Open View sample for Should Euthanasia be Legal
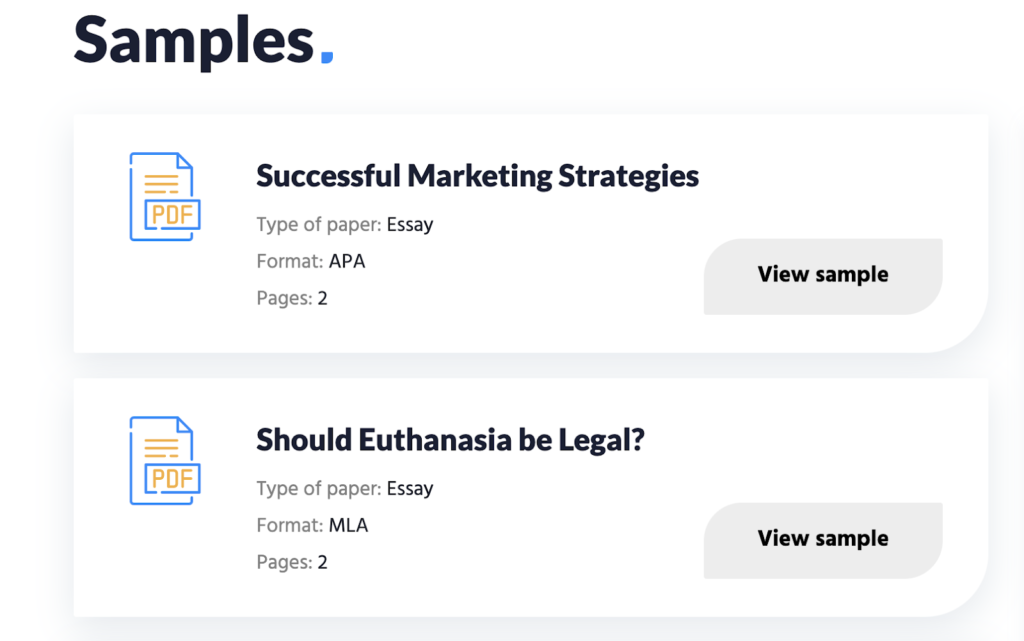The image size is (1024, 641). (x=823, y=540)
